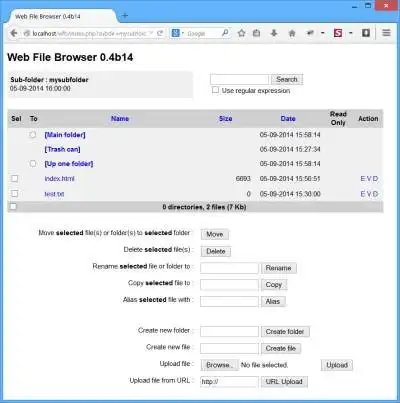
Task: Open dropdown arrow left of red S icon
Action: (323, 33)
